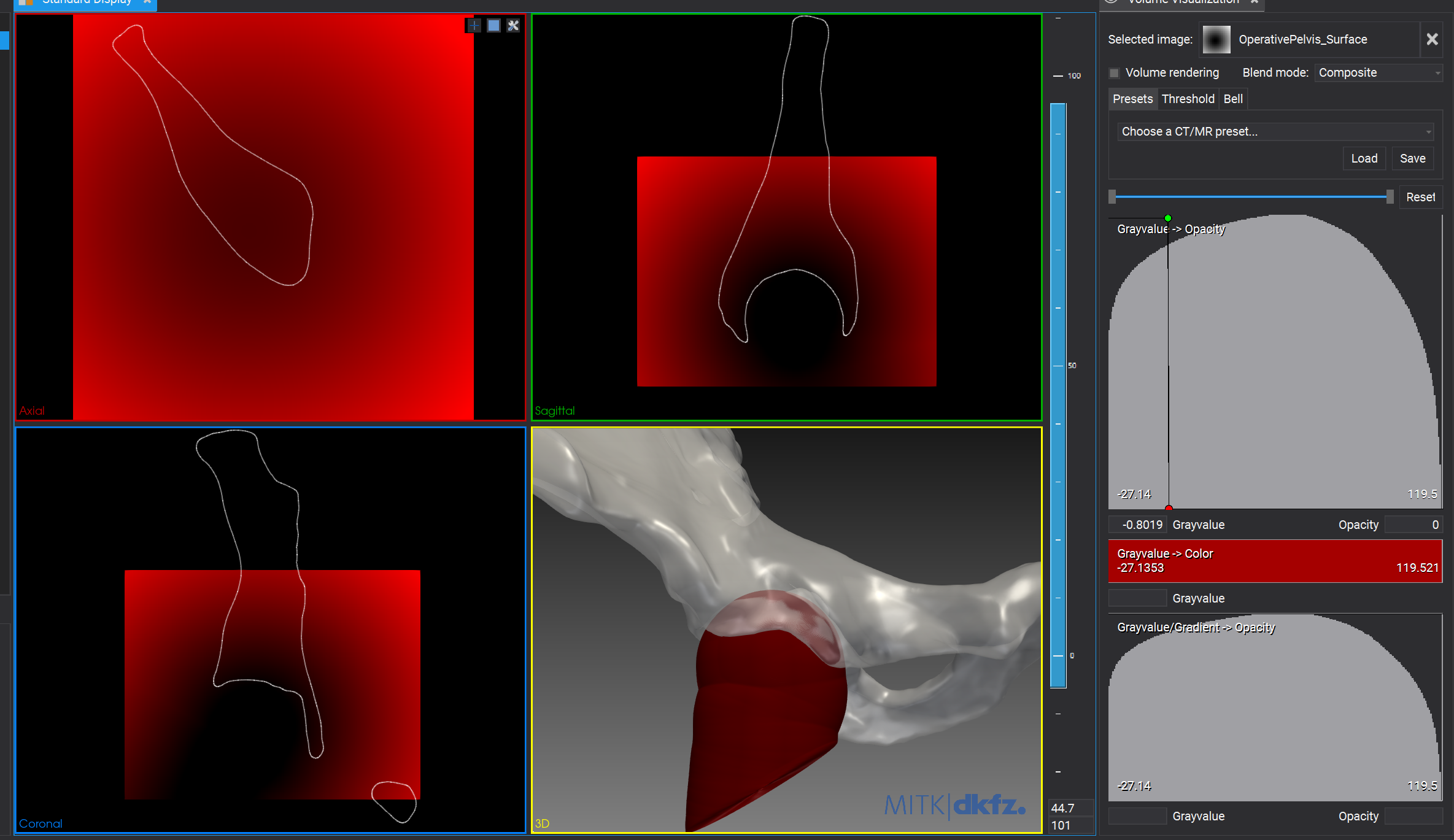This screenshot has height=840, width=1454.
Task: Click the Load preset button
Action: click(1364, 159)
